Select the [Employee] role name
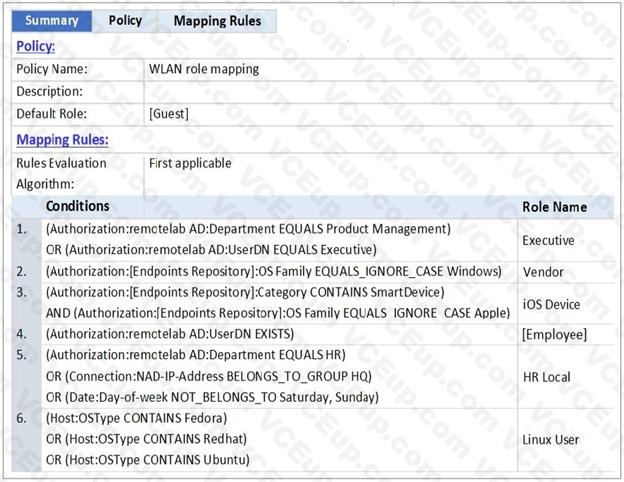The height and width of the screenshot is (482, 624). [554, 335]
